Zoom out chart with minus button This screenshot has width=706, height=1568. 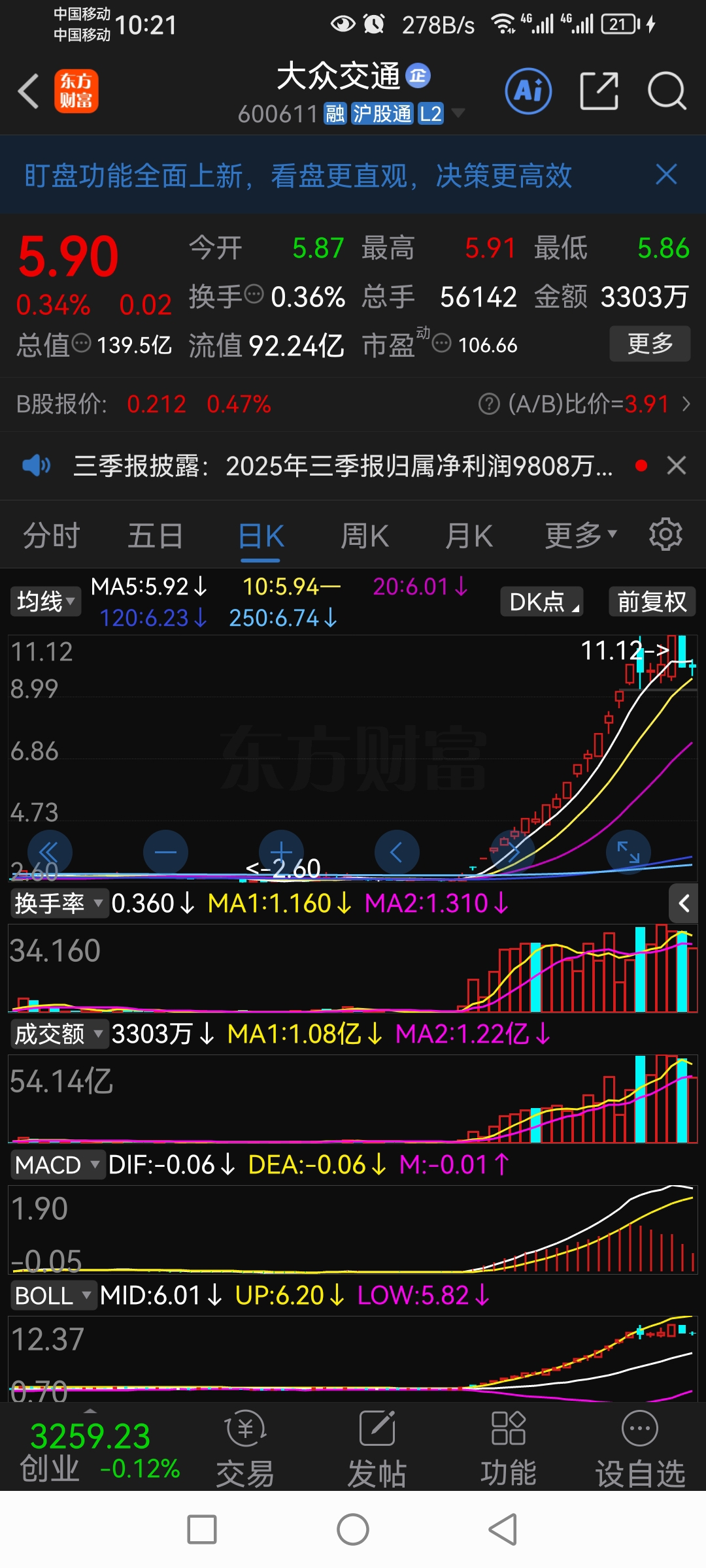tap(165, 852)
